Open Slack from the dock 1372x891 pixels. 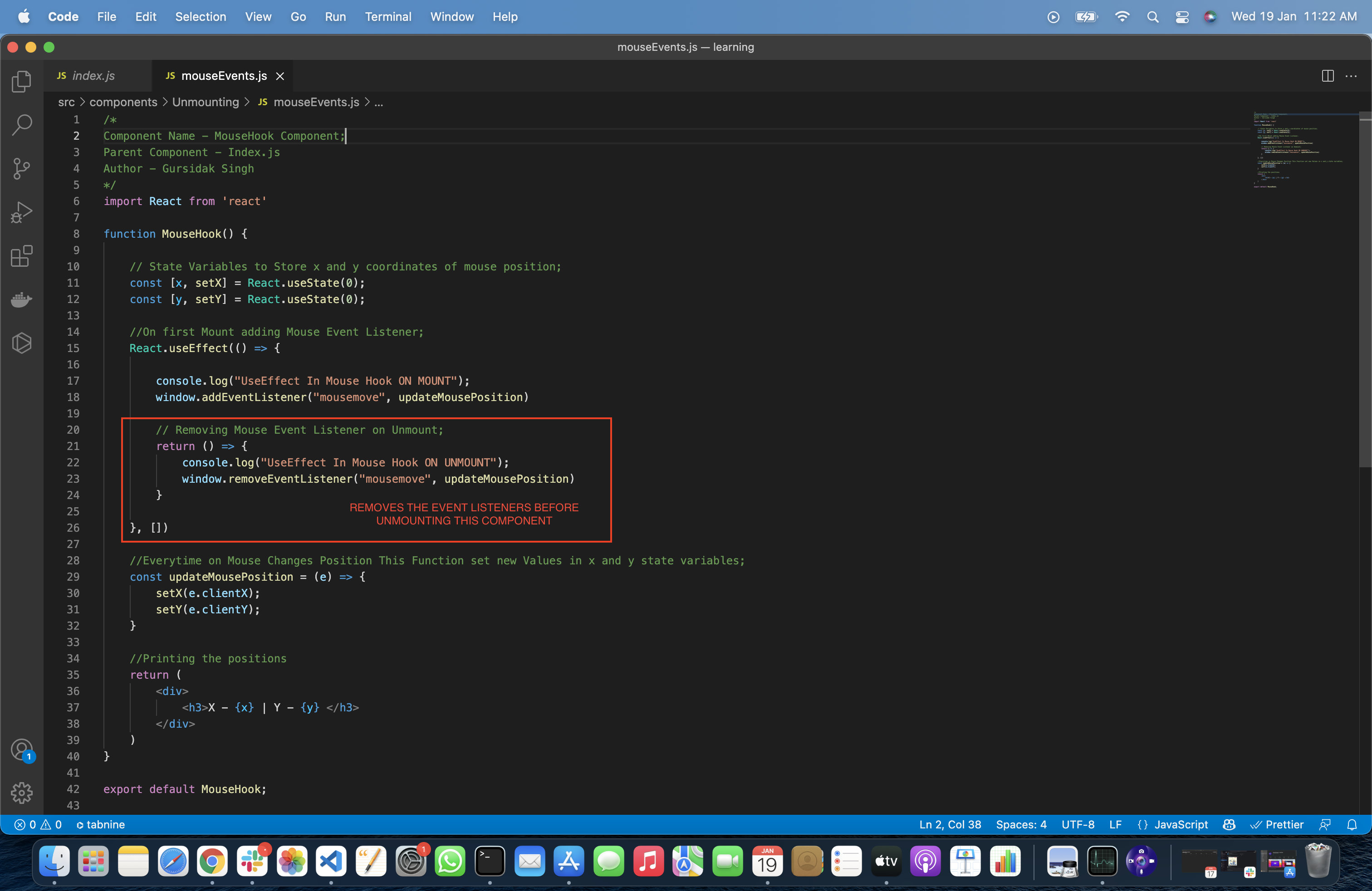coord(252,862)
